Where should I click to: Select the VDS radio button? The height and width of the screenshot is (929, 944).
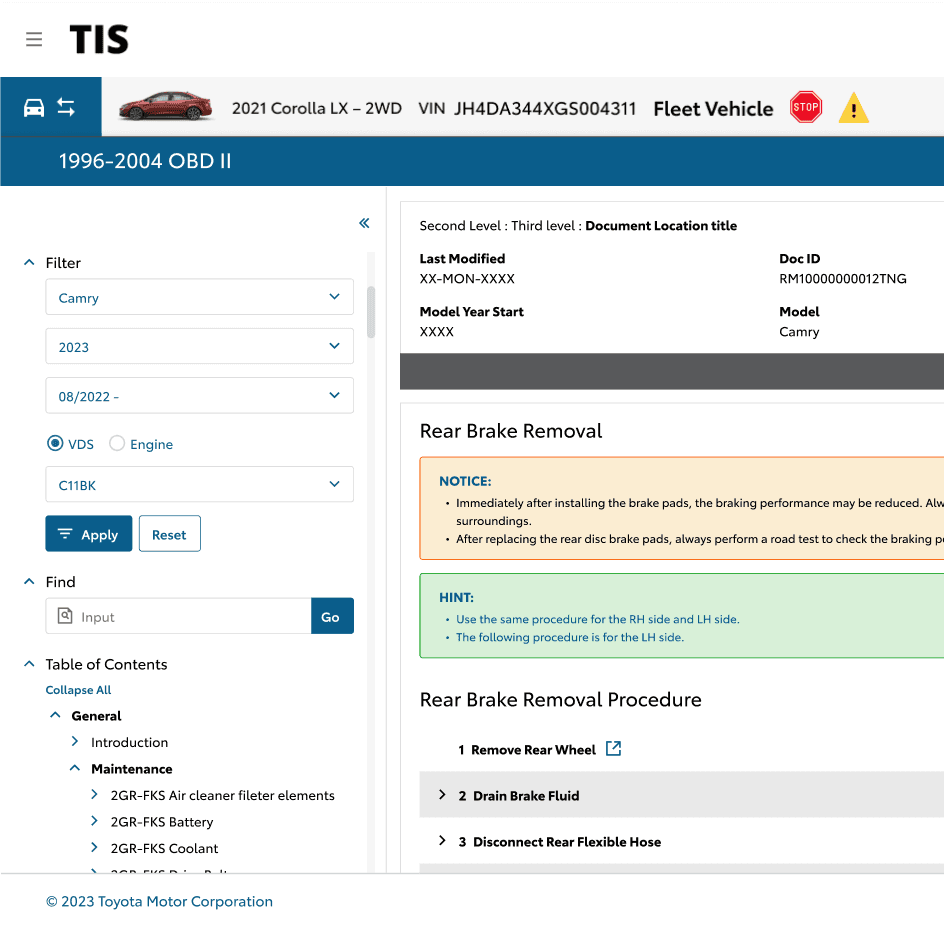pos(55,444)
